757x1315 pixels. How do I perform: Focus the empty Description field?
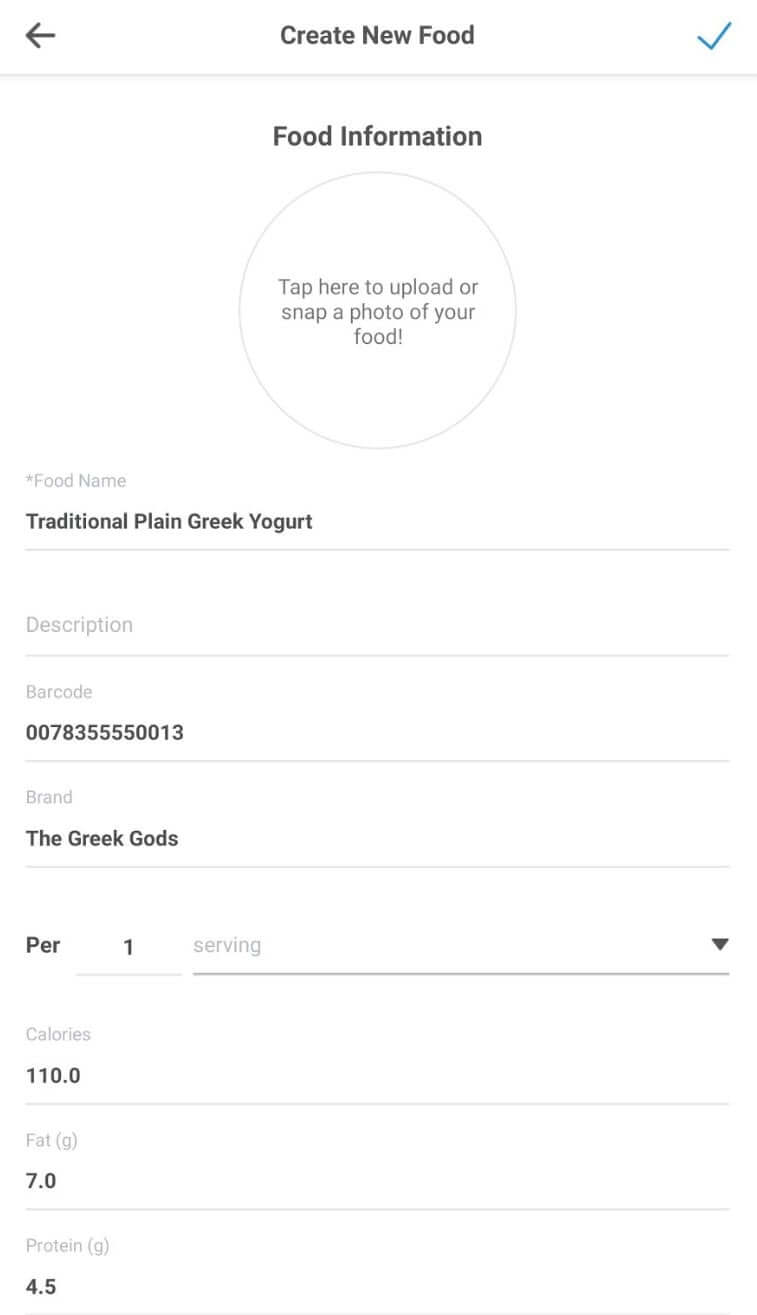click(377, 625)
